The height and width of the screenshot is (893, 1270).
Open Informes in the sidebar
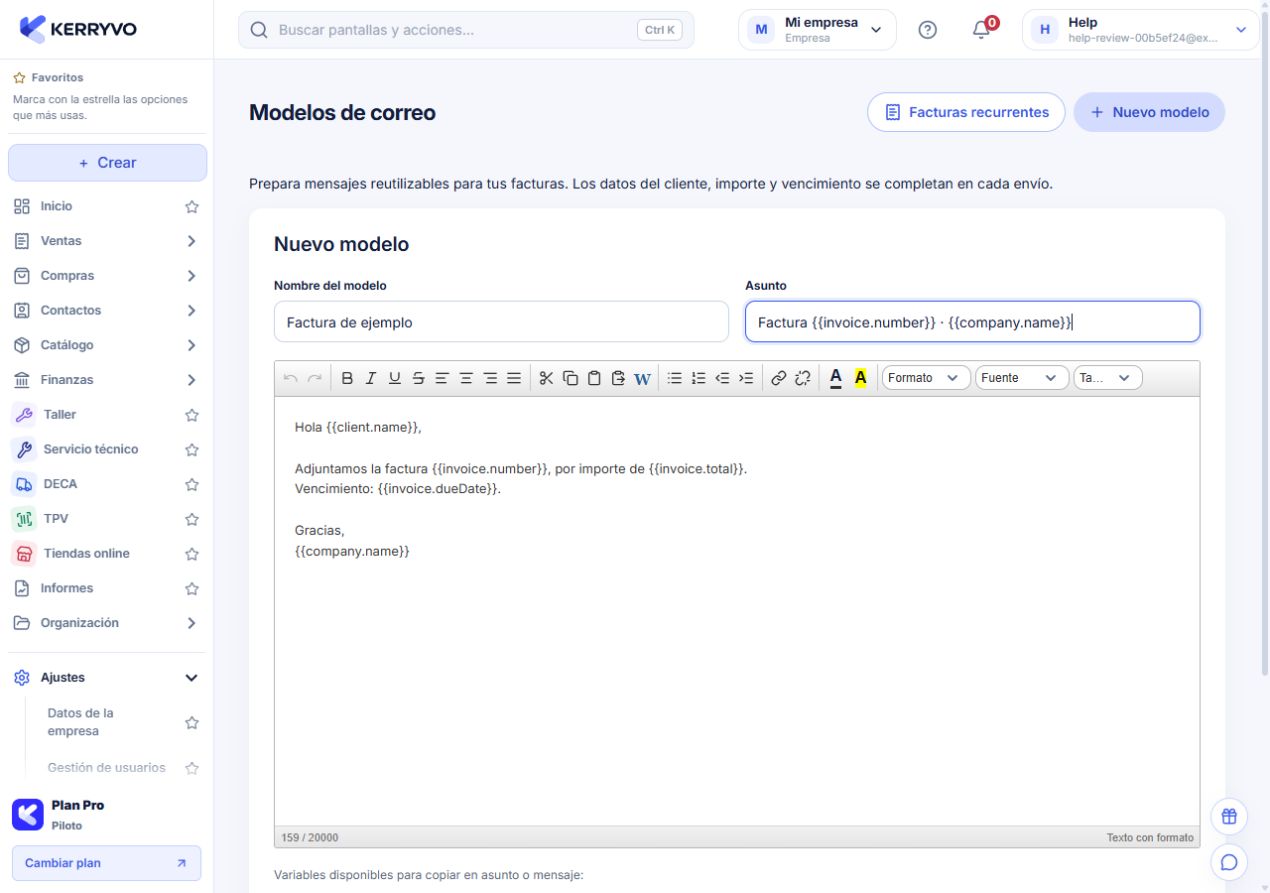click(x=66, y=588)
